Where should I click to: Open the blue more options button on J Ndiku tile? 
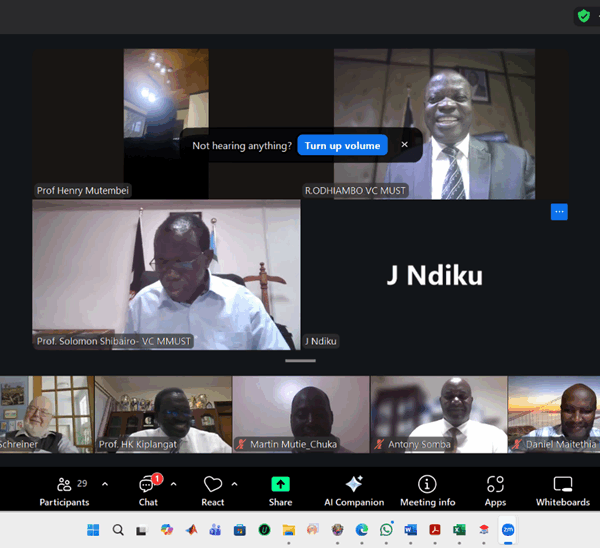click(559, 212)
